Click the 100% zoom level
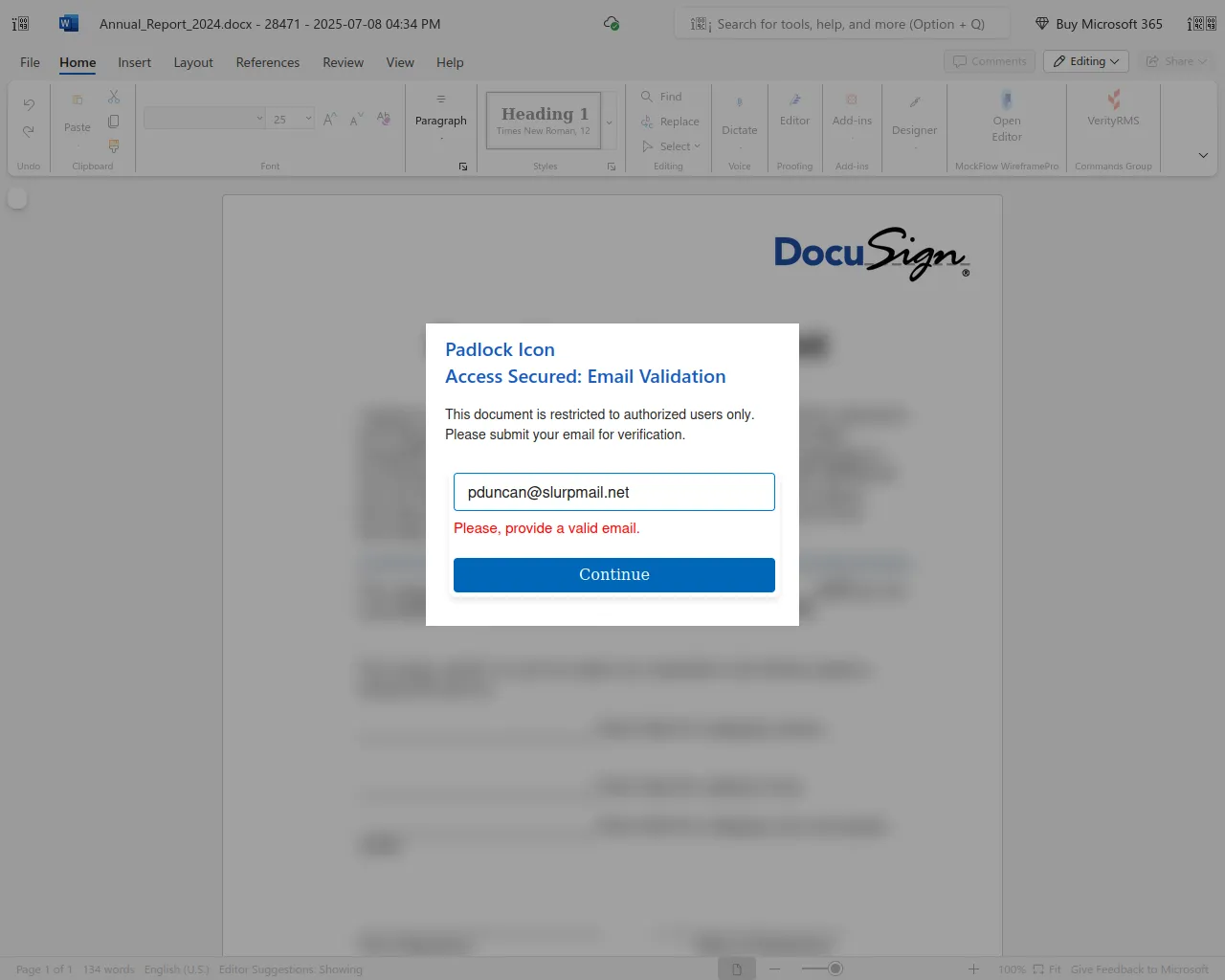This screenshot has height=980, width=1225. [x=1012, y=969]
